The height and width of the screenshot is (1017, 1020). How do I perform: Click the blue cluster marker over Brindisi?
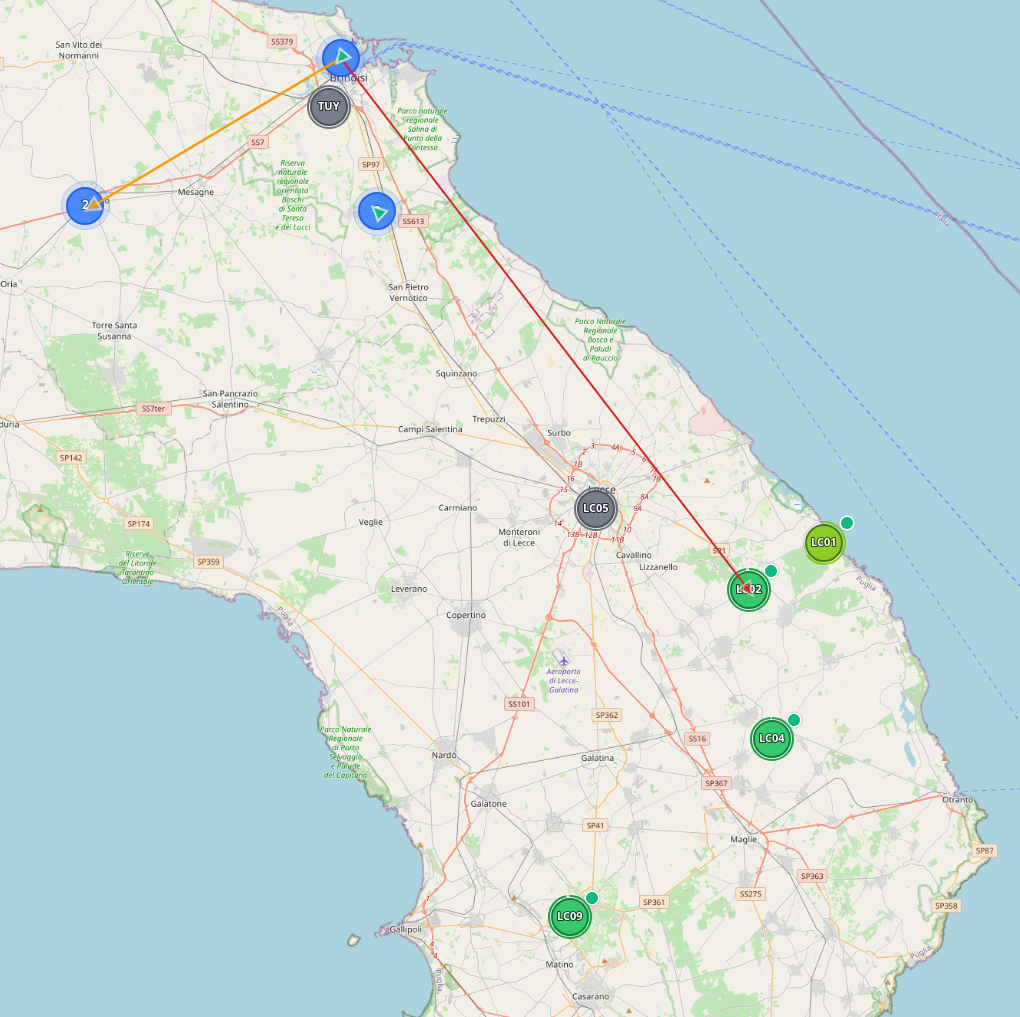click(x=341, y=57)
